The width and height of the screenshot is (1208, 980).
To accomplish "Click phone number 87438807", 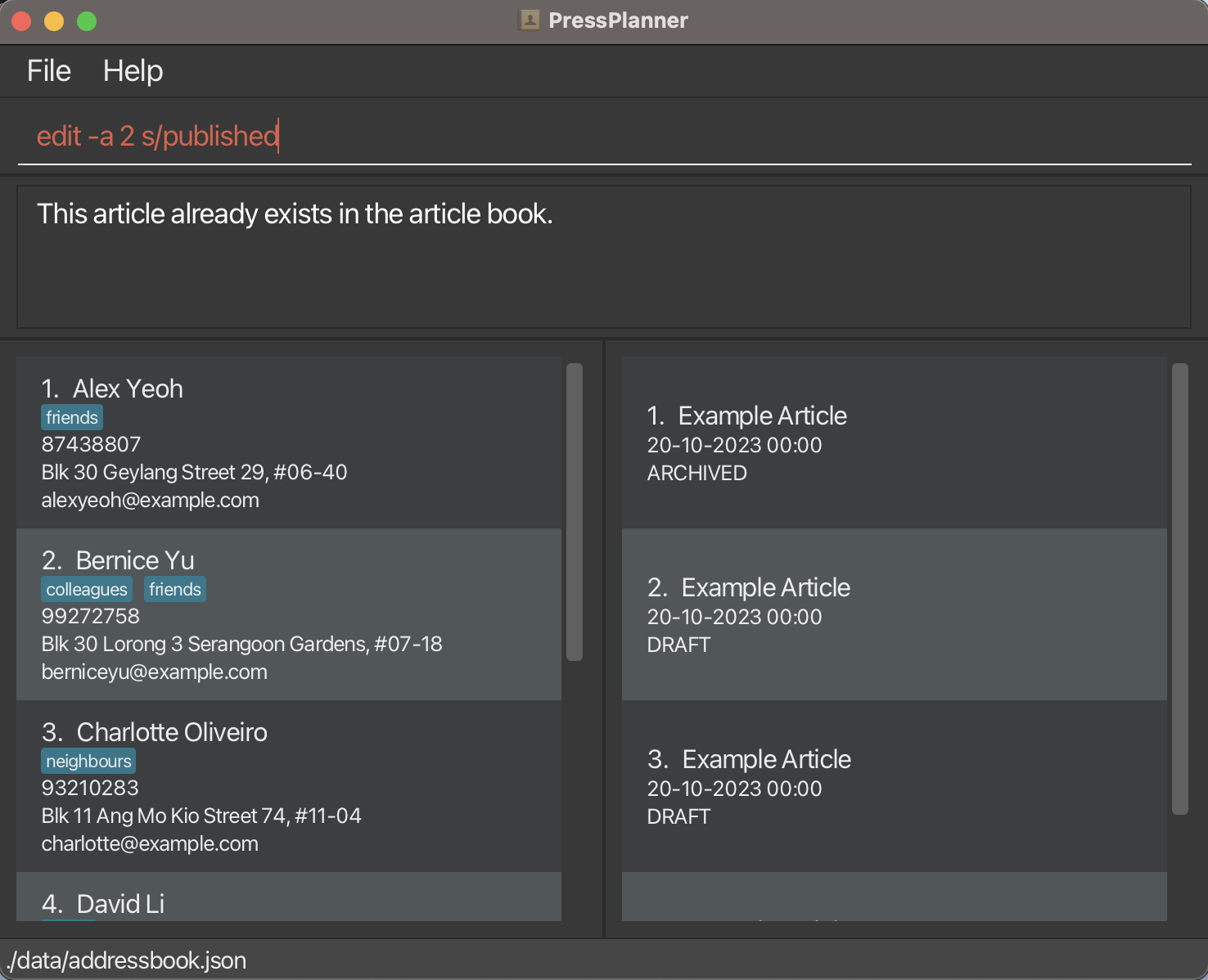I will coord(91,444).
